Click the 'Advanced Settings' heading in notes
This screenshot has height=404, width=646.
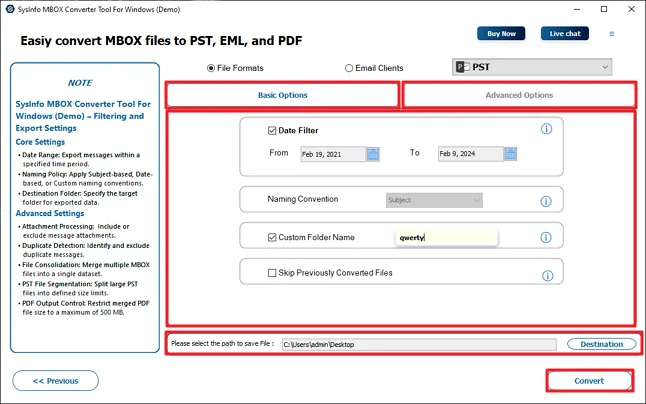pos(50,213)
